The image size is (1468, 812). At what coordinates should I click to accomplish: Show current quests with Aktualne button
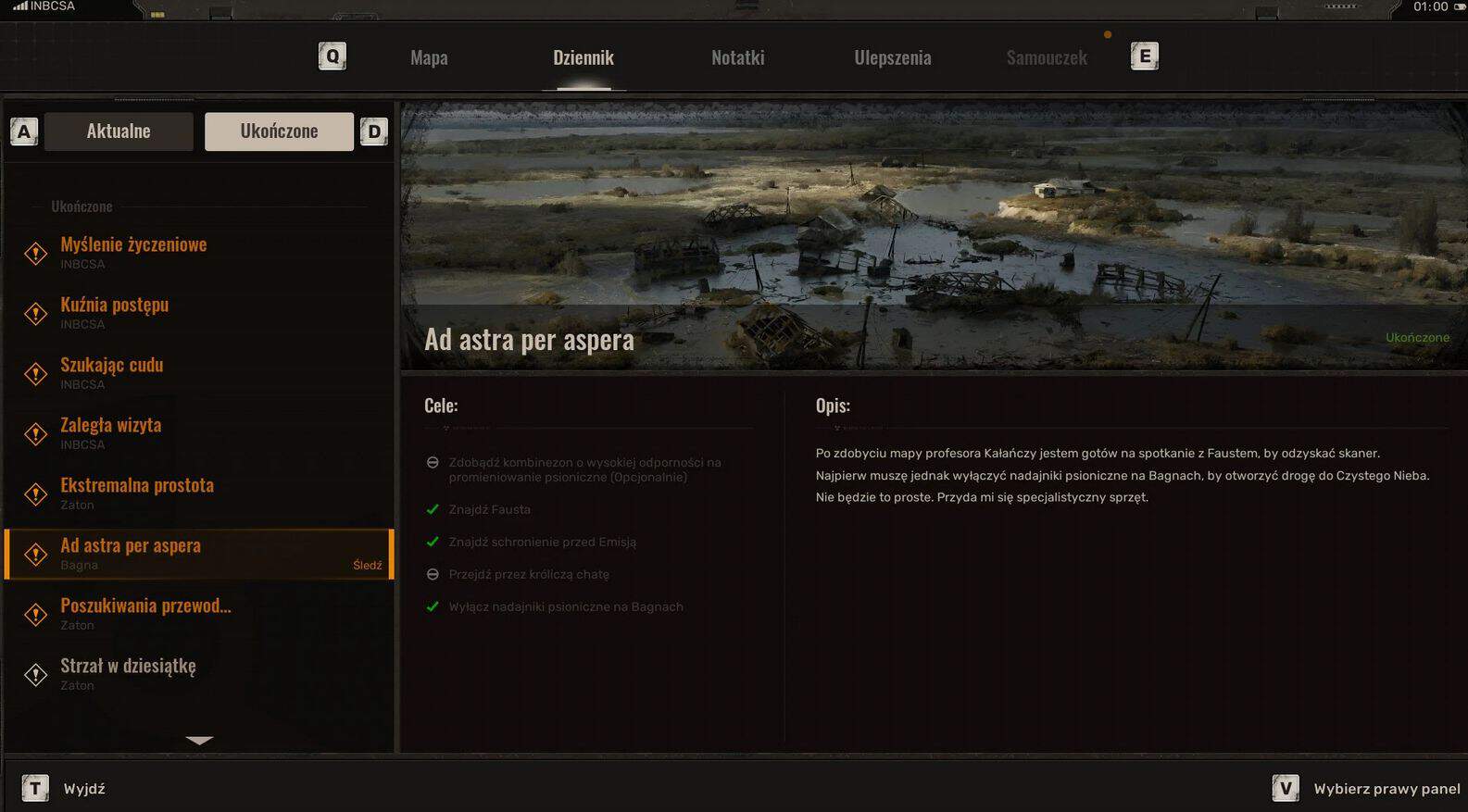[x=119, y=131]
